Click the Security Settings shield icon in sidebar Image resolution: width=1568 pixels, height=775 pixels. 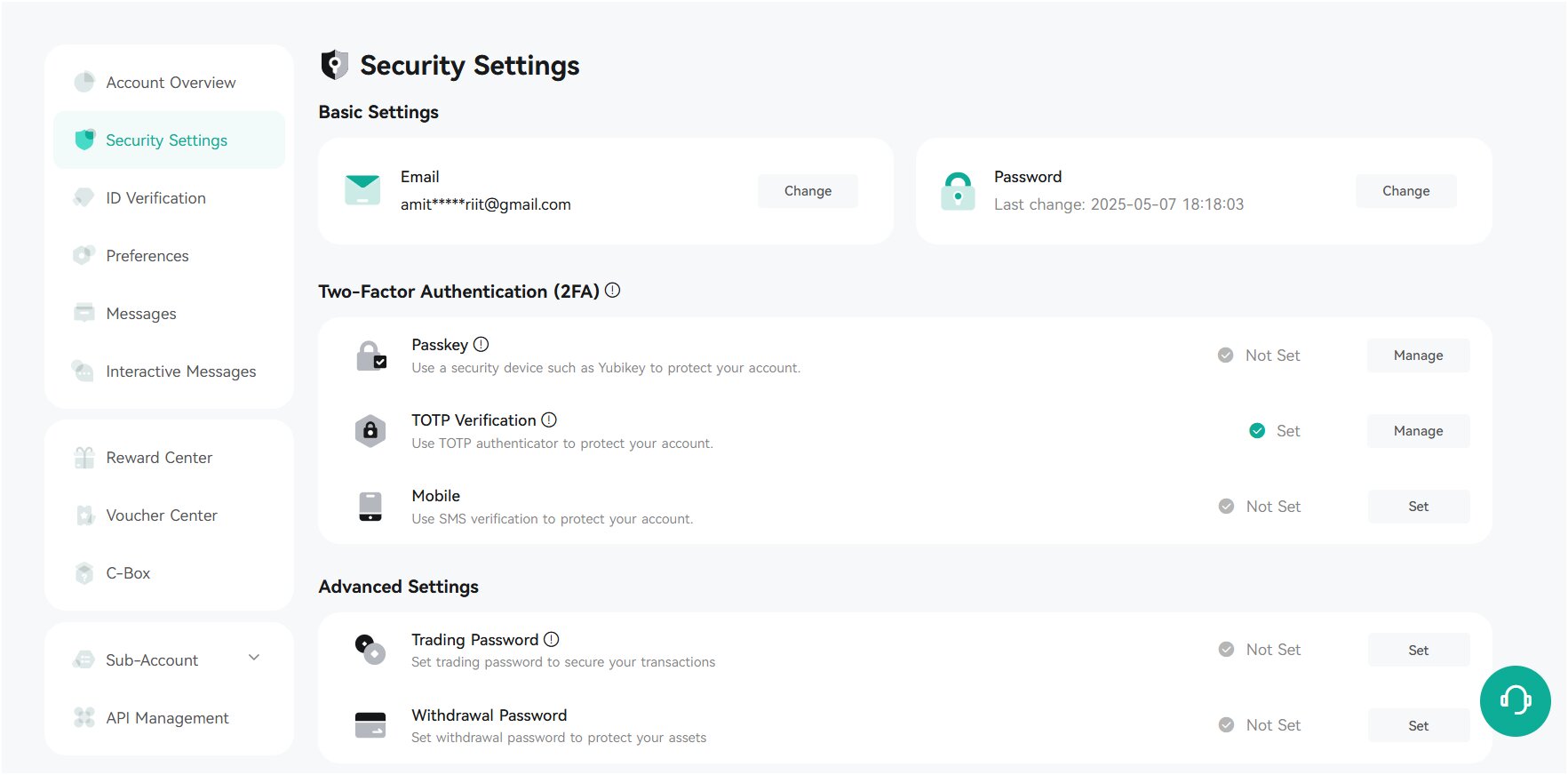84,140
